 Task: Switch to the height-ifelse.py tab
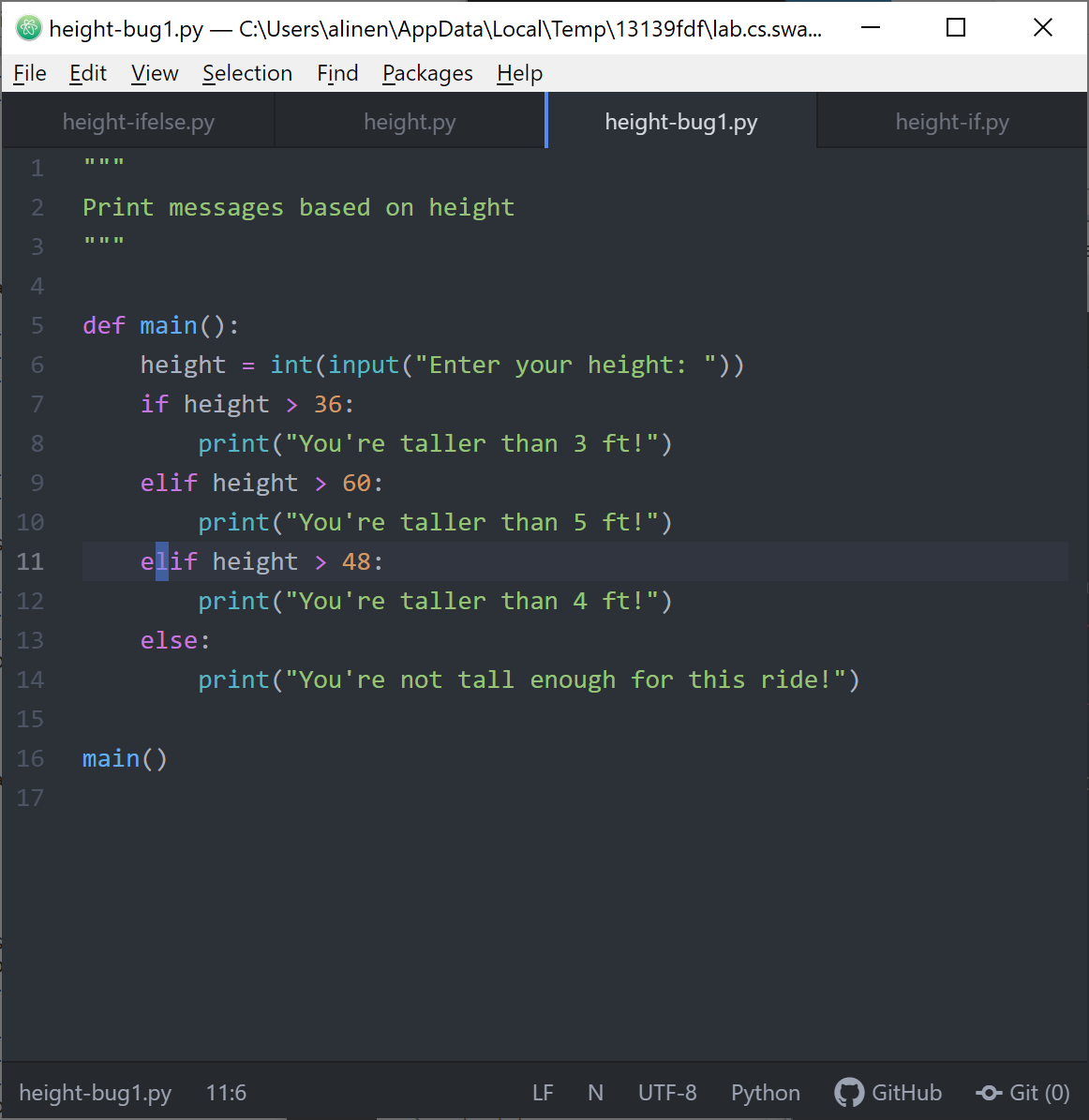click(x=139, y=122)
